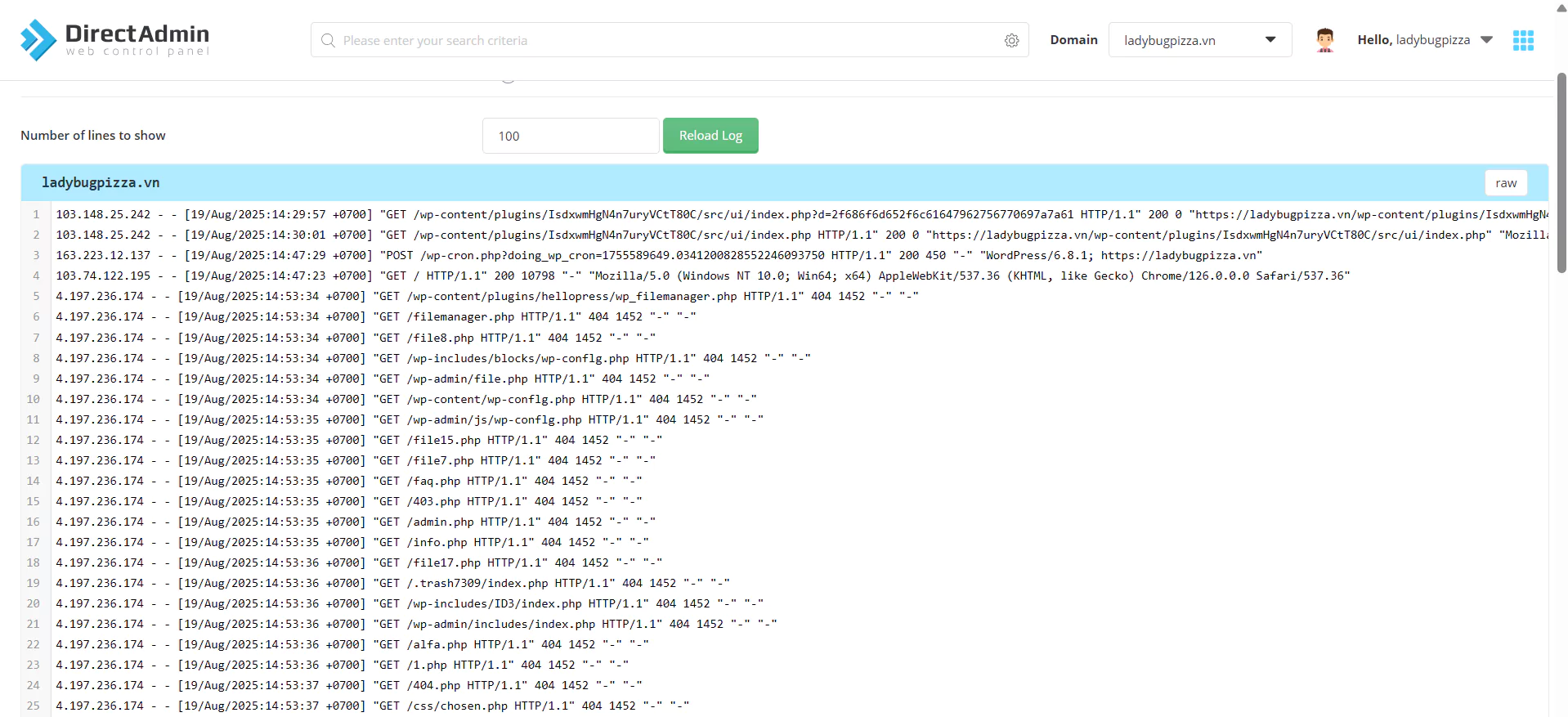Click the user avatar icon
This screenshot has width=1568, height=717.
[x=1324, y=39]
